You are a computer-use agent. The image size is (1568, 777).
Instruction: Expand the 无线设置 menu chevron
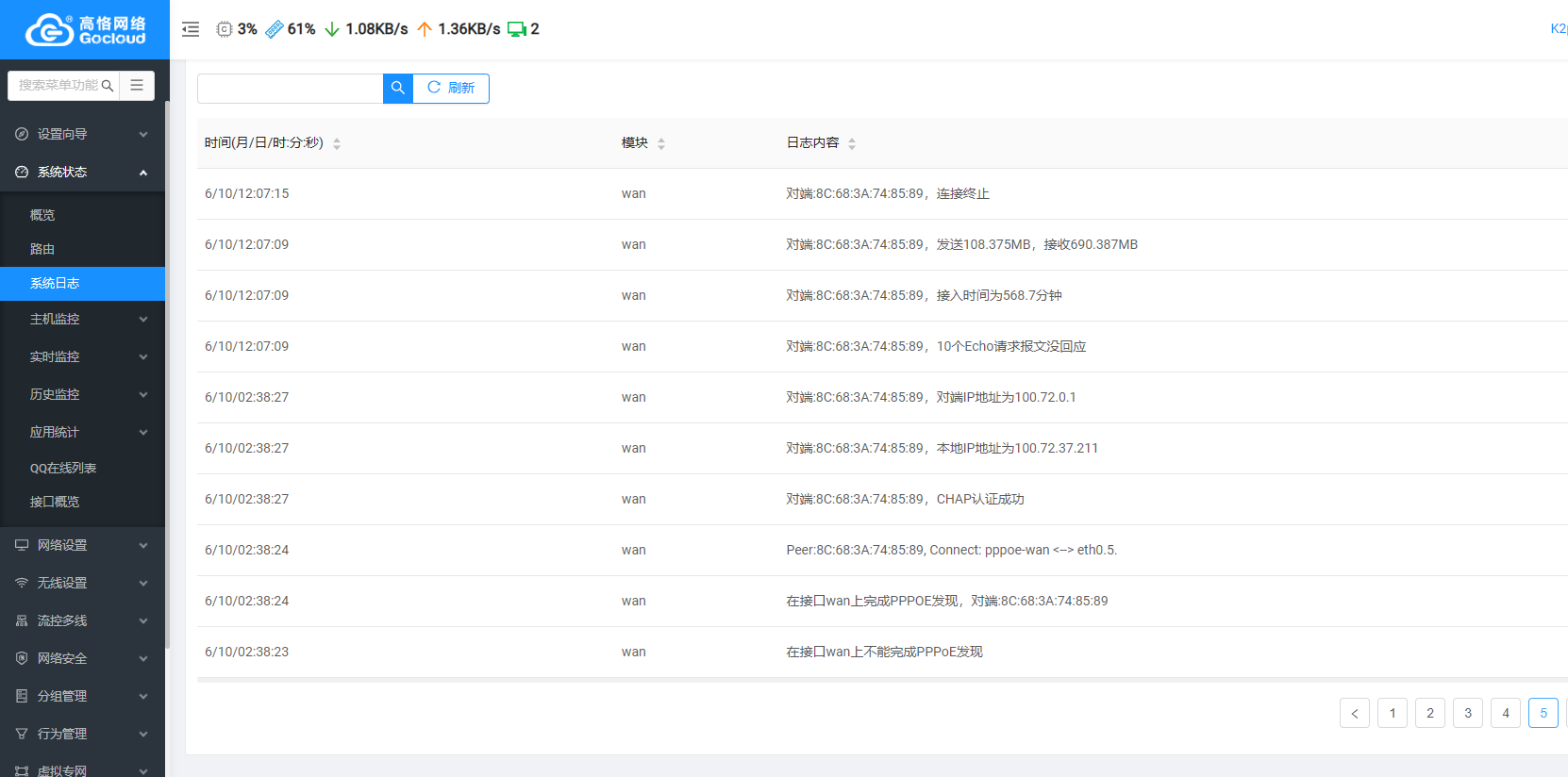(143, 583)
